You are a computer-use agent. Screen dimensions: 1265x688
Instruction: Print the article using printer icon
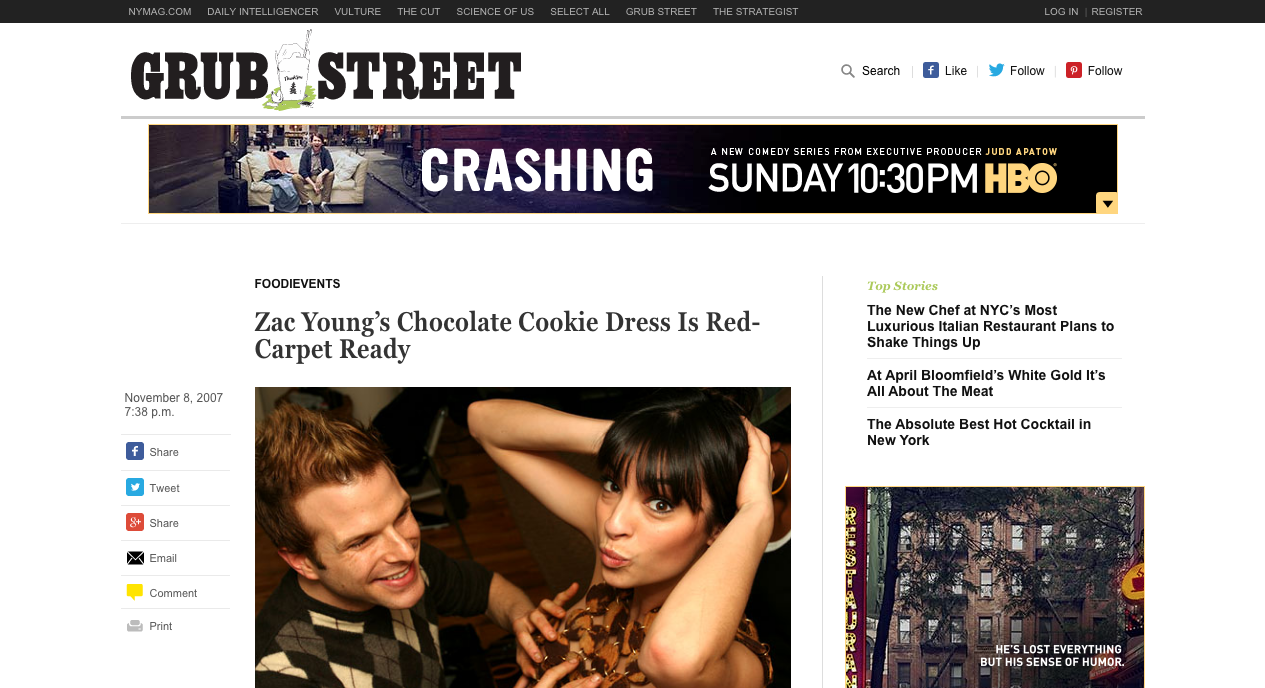point(135,626)
